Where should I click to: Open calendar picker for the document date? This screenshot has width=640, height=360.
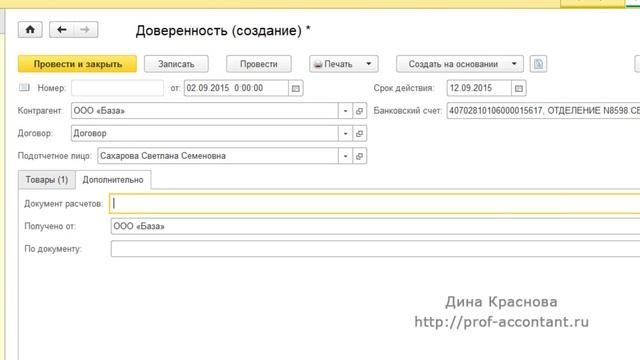click(296, 88)
